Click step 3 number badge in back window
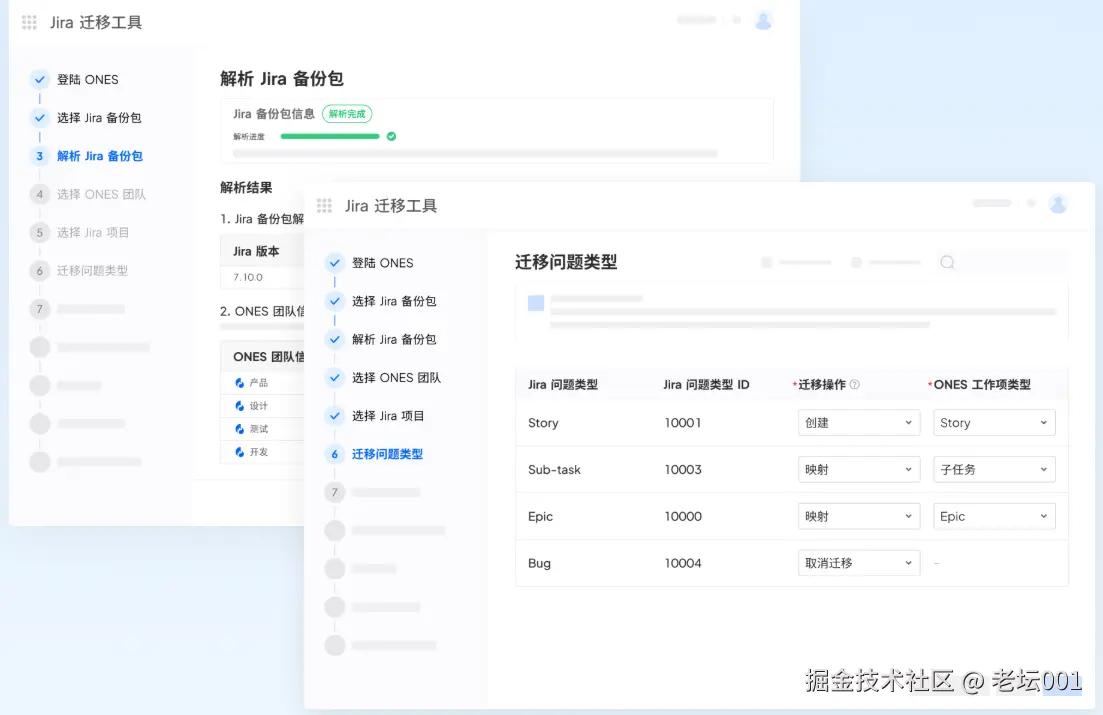The height and width of the screenshot is (715, 1103). pyautogui.click(x=39, y=156)
